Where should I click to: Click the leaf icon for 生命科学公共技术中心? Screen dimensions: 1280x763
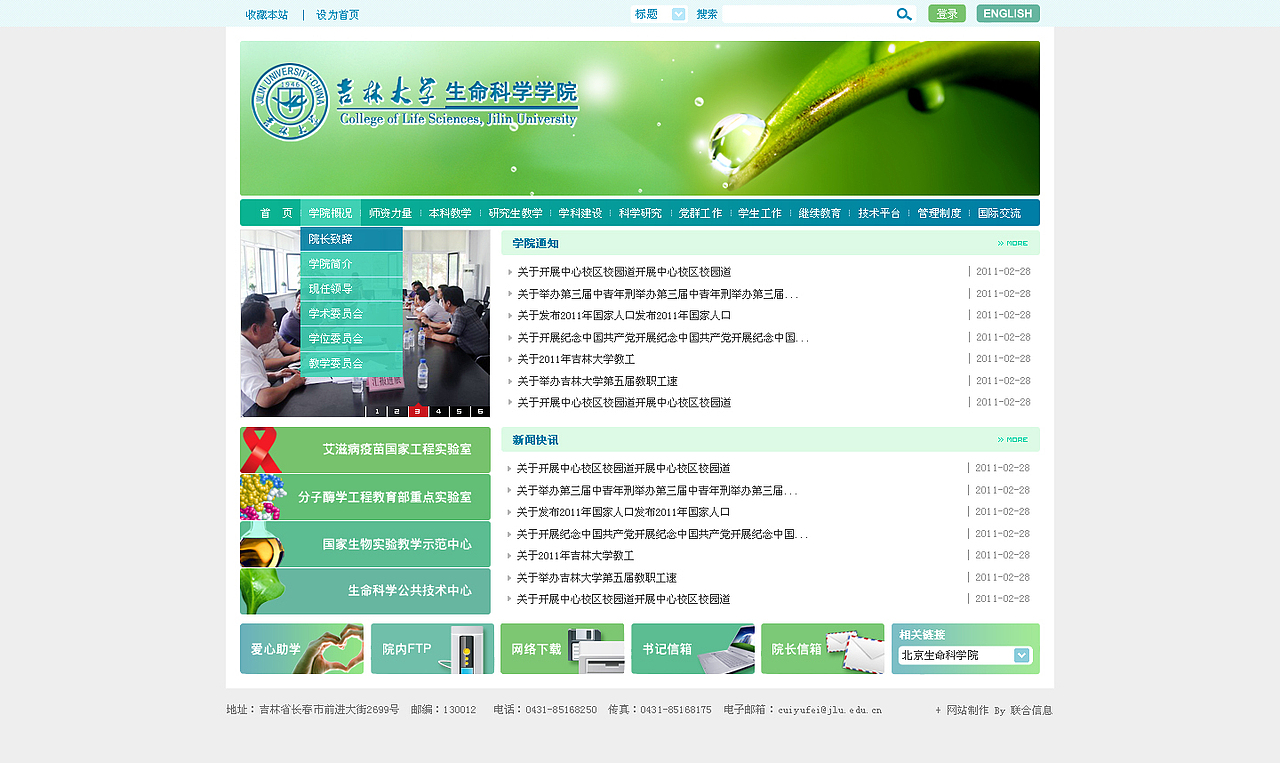[260, 590]
